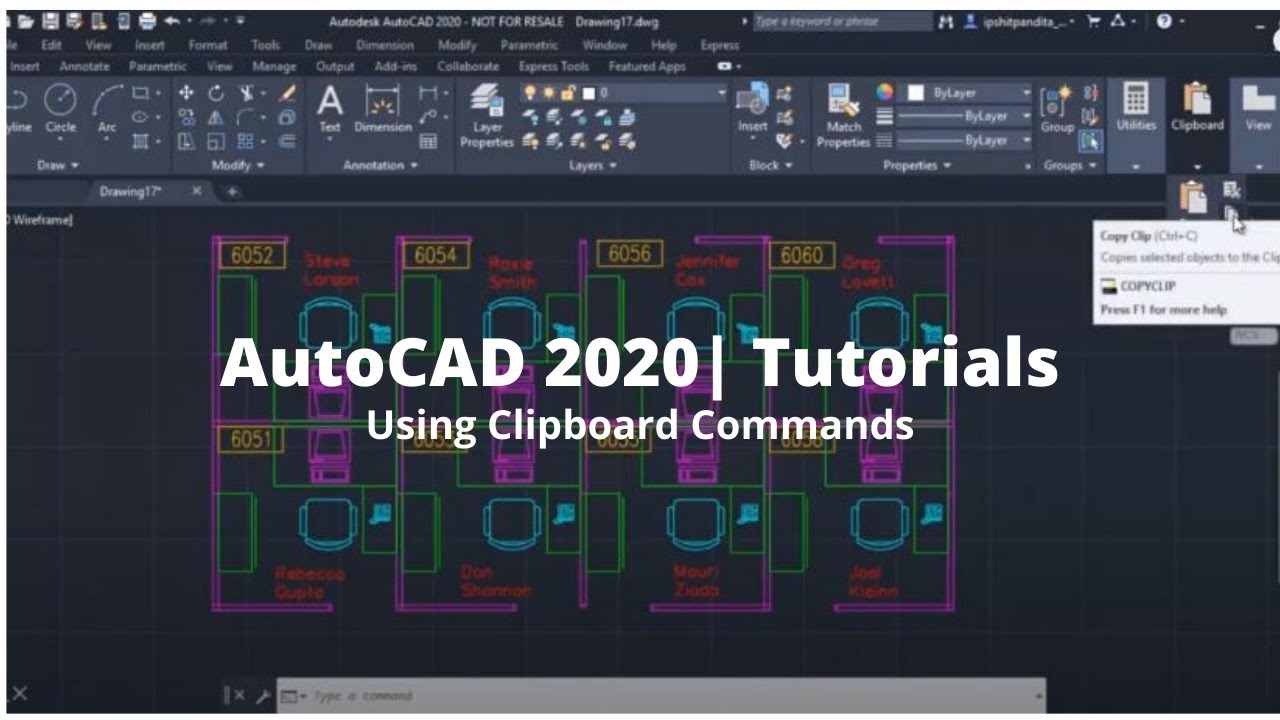Screen dimensions: 1280x720
Task: Open the Layer Properties manager
Action: (x=487, y=115)
